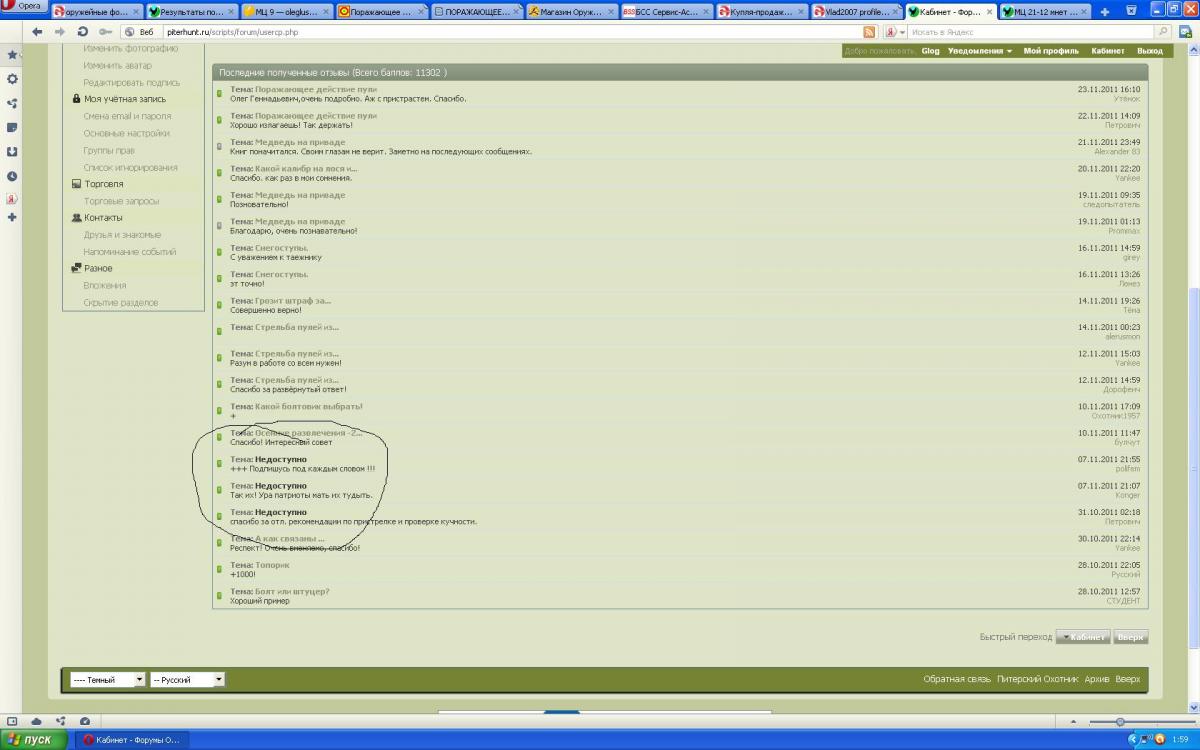Open a new tab with plus icon
The height and width of the screenshot is (750, 1200).
(x=1104, y=12)
